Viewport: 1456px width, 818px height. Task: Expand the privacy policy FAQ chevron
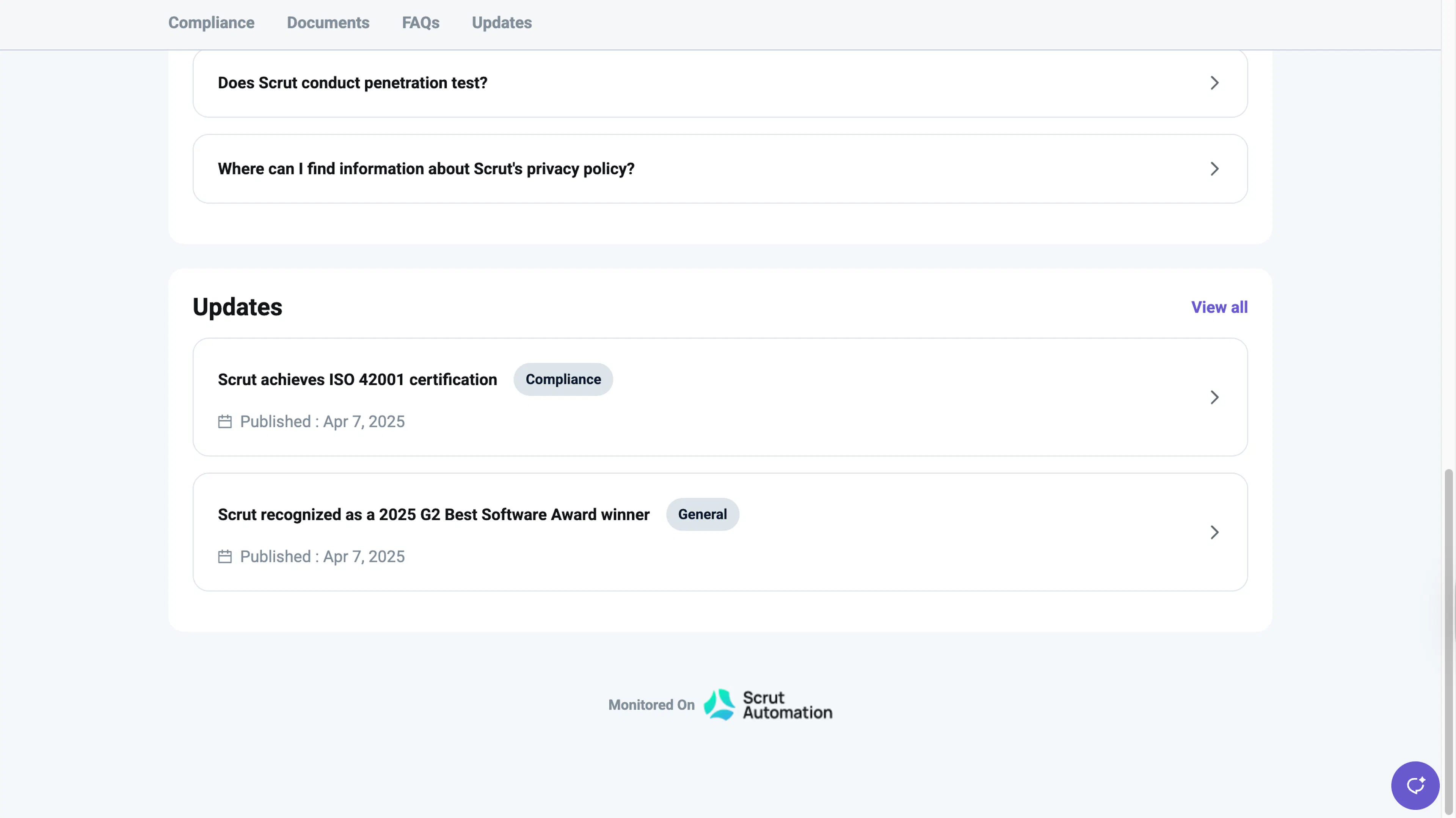click(1214, 169)
